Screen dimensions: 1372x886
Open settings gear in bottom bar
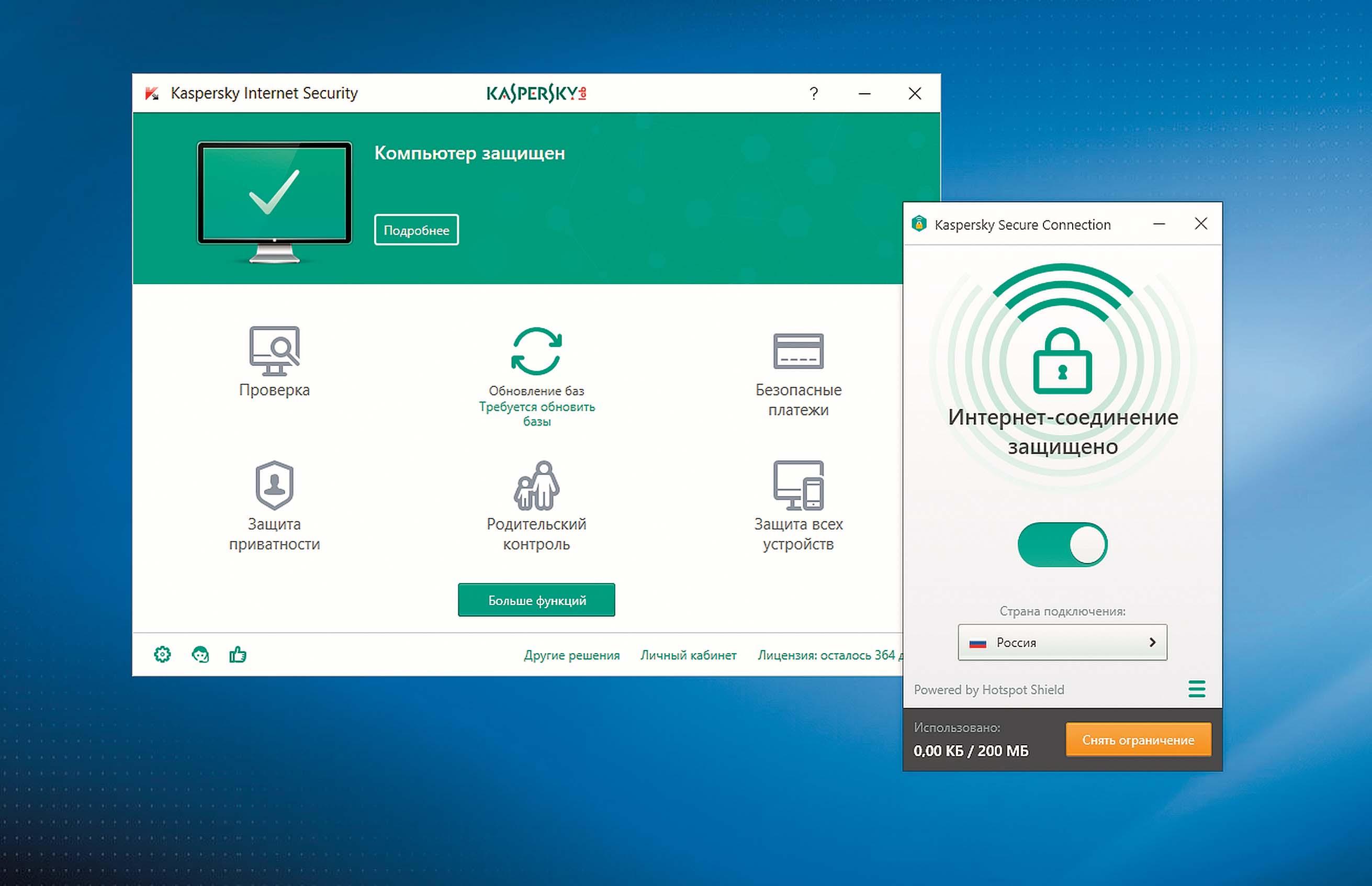(x=162, y=654)
